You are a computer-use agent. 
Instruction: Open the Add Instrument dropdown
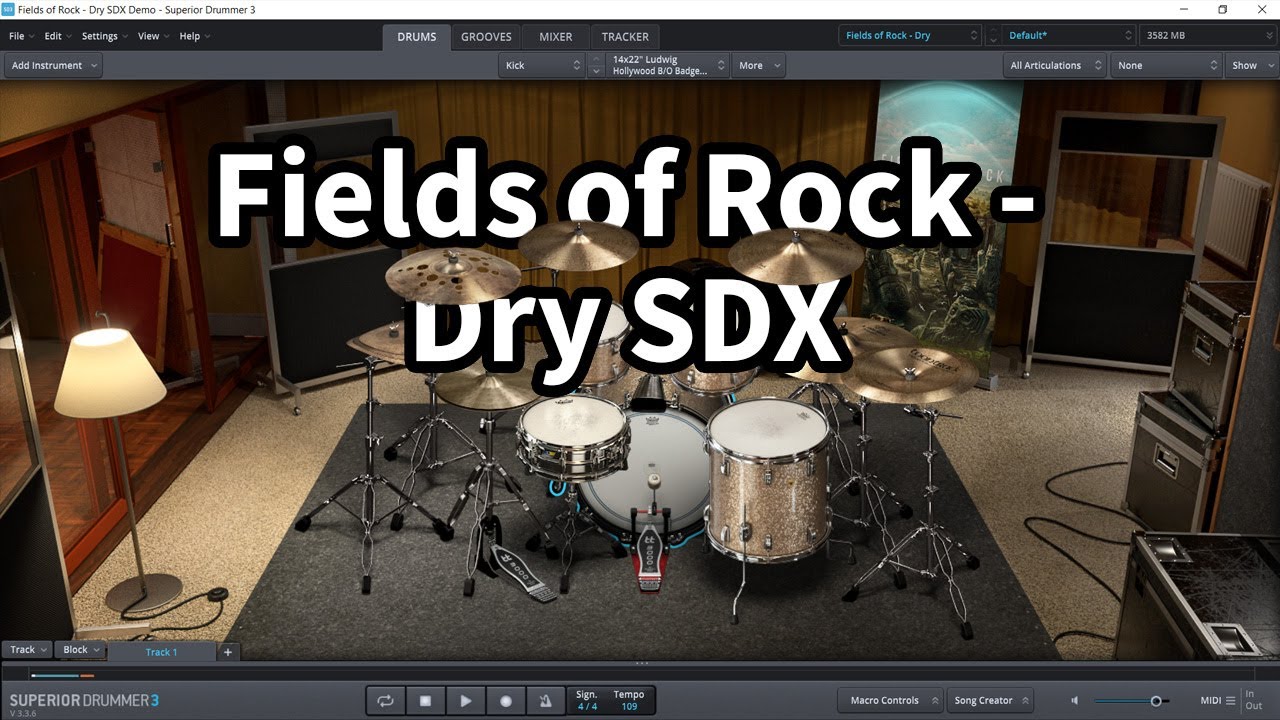click(54, 66)
